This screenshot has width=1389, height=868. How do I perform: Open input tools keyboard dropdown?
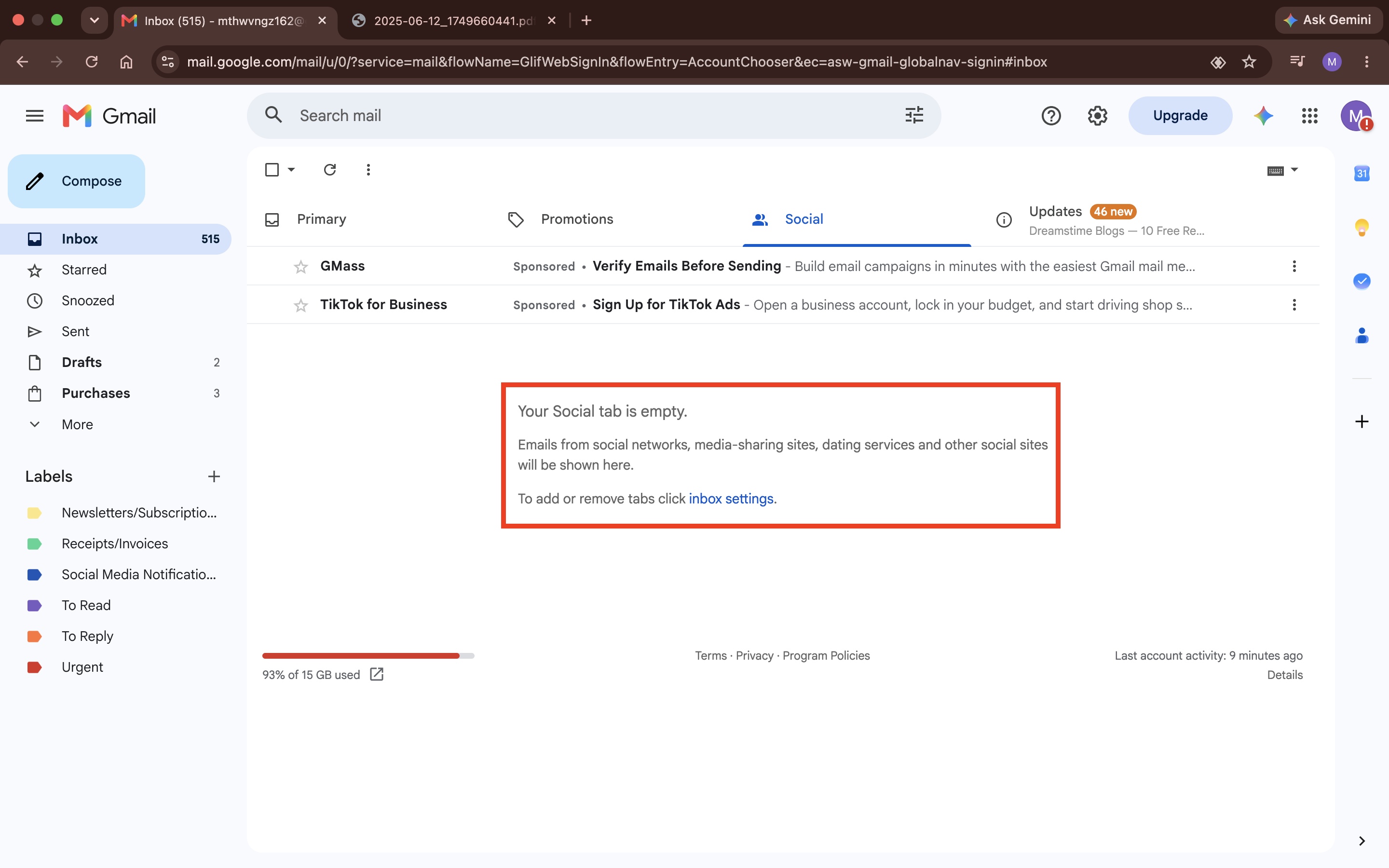pos(1282,171)
